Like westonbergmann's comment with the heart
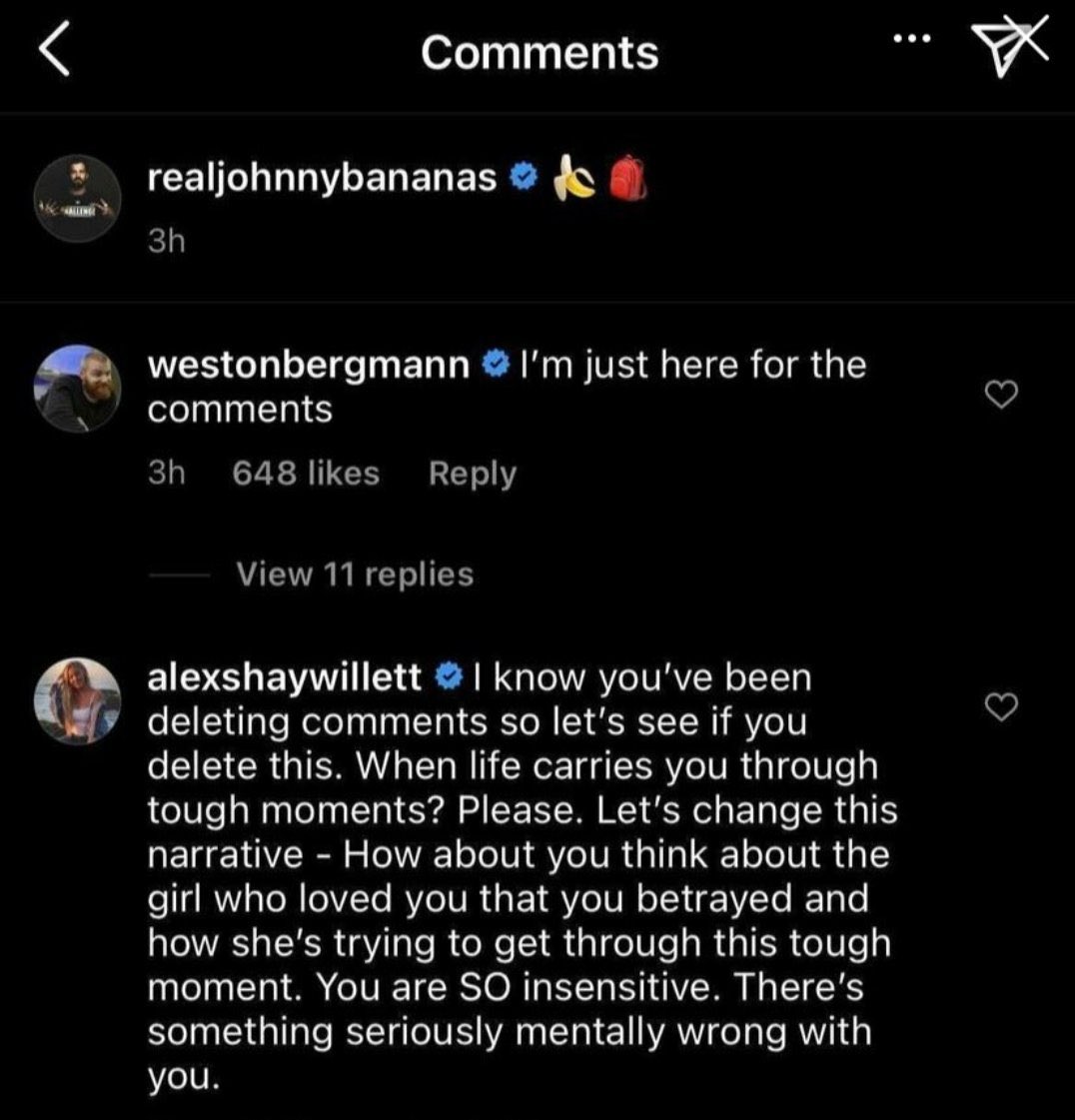The image size is (1075, 1120). (1001, 396)
